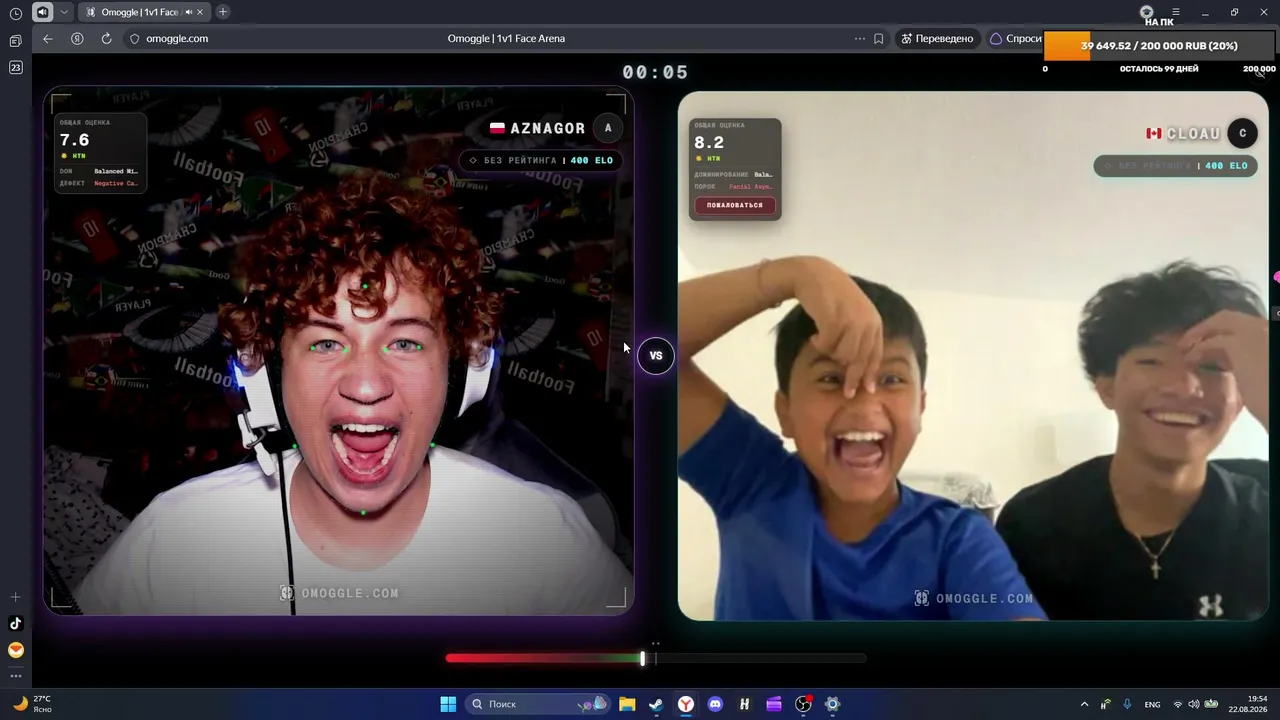
Task: Open Settings gear from the taskbar
Action: [832, 704]
